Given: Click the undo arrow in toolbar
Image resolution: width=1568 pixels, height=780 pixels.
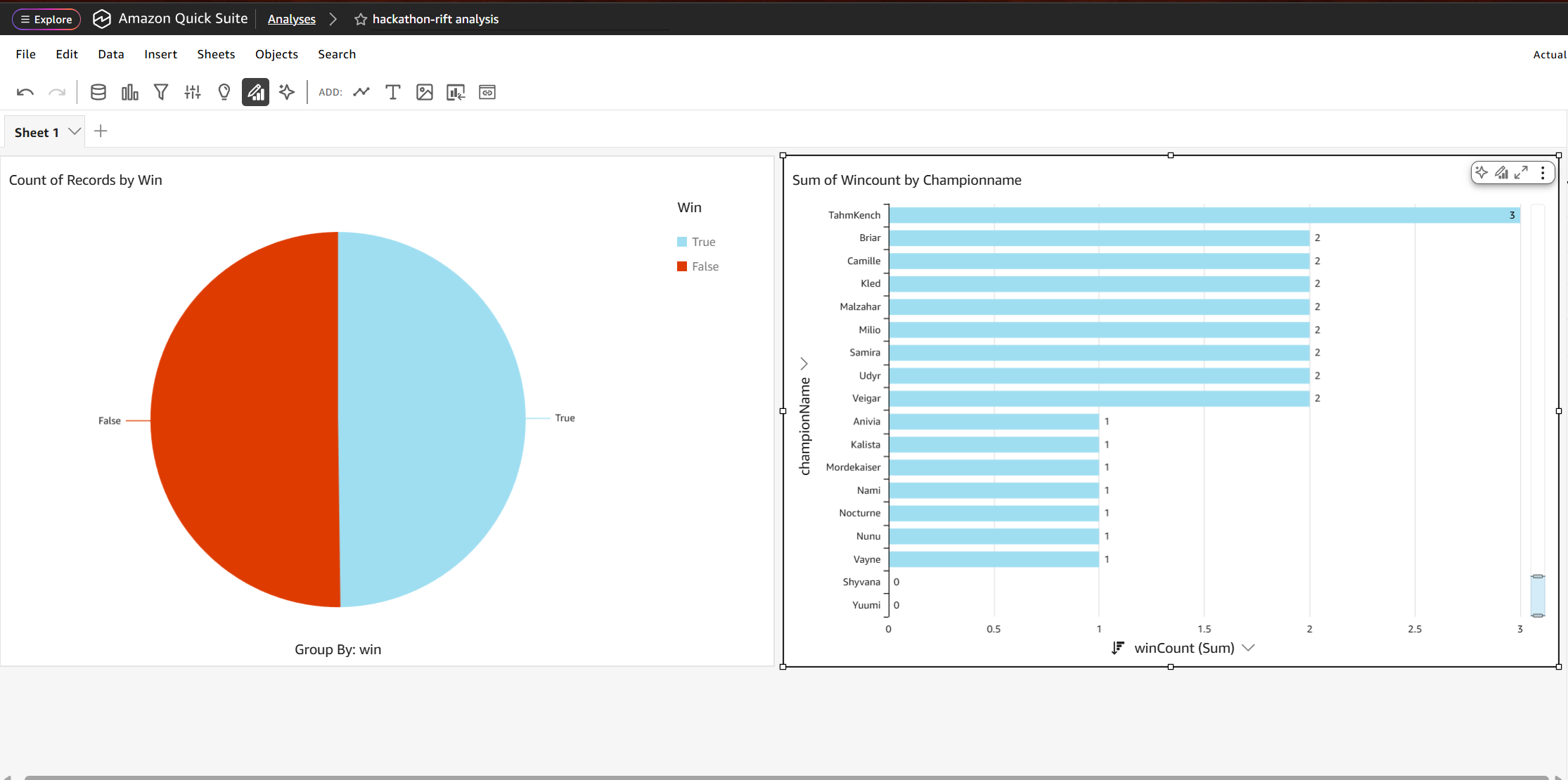Looking at the screenshot, I should click(x=25, y=92).
